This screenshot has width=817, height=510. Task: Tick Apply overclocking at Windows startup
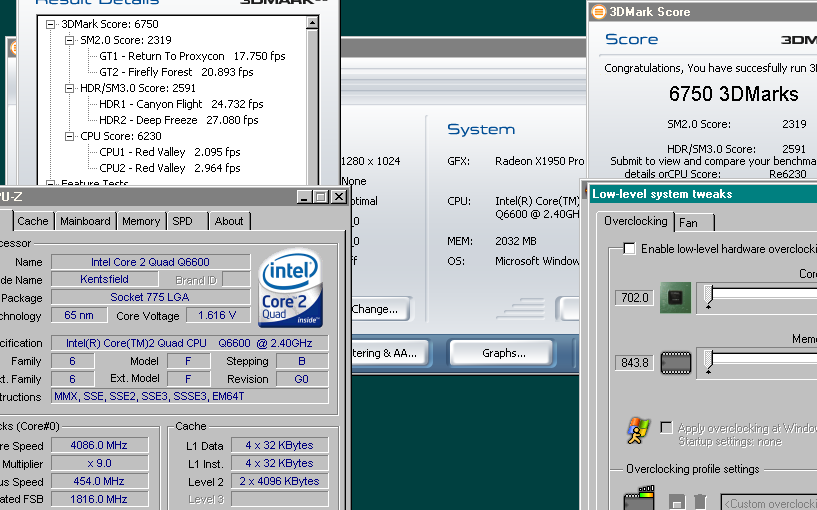coord(666,428)
